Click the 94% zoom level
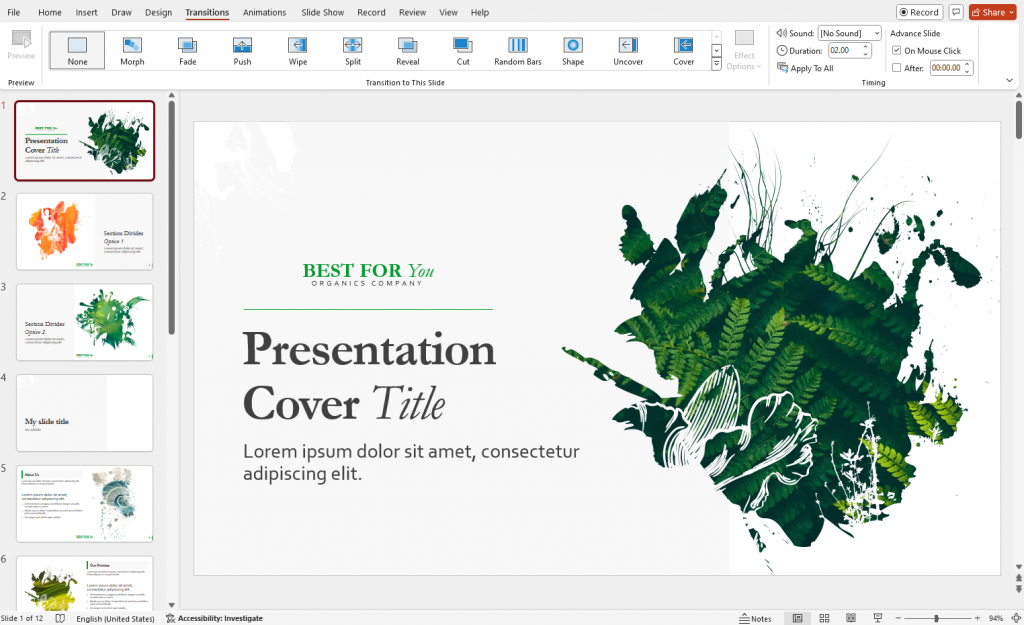Screen dimensions: 1024x625 [x=996, y=618]
